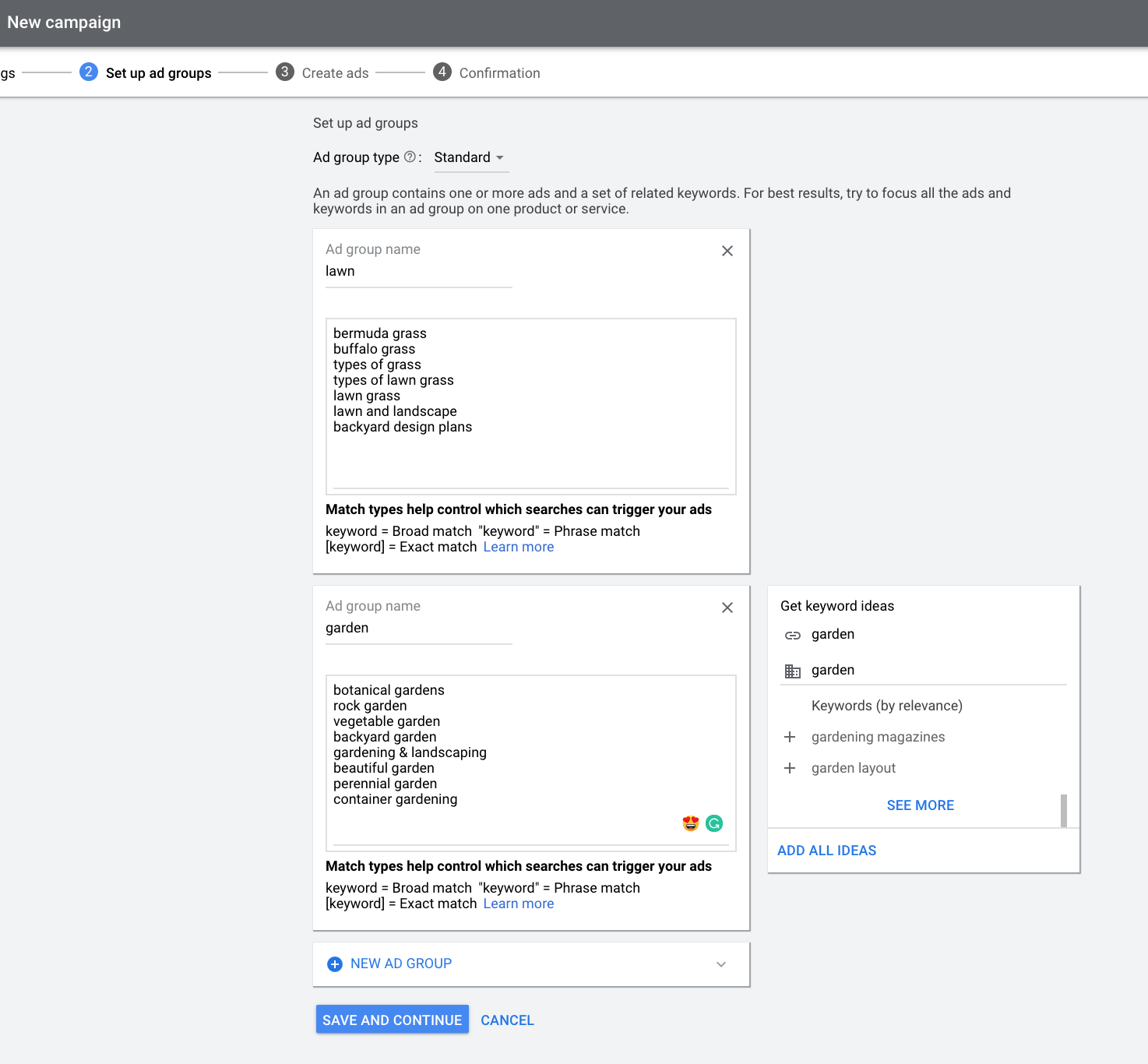The height and width of the screenshot is (1064, 1148).
Task: Add "garden layout" using its plus icon
Action: 790,768
